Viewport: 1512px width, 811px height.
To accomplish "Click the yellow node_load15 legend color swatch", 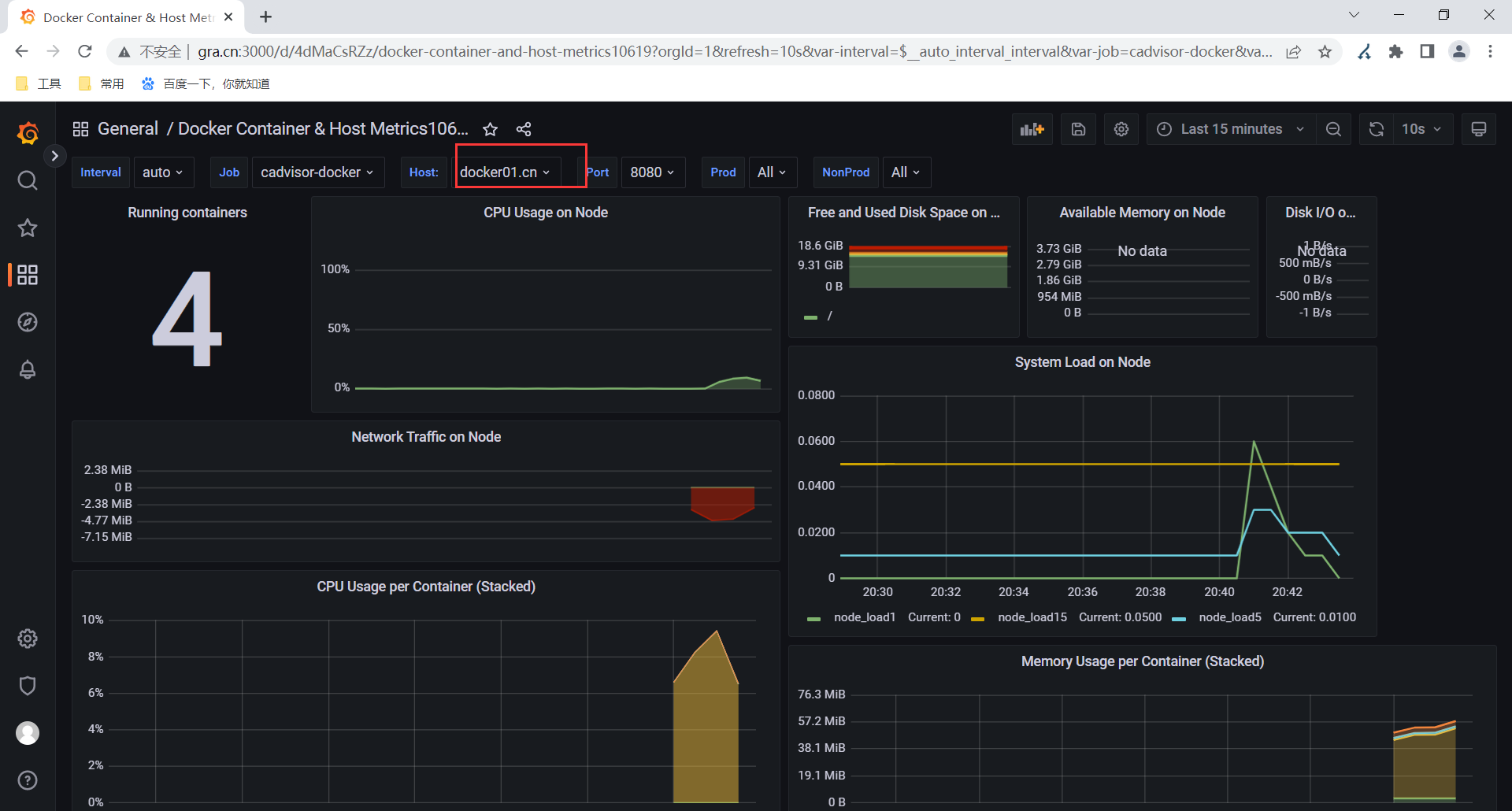I will [978, 619].
